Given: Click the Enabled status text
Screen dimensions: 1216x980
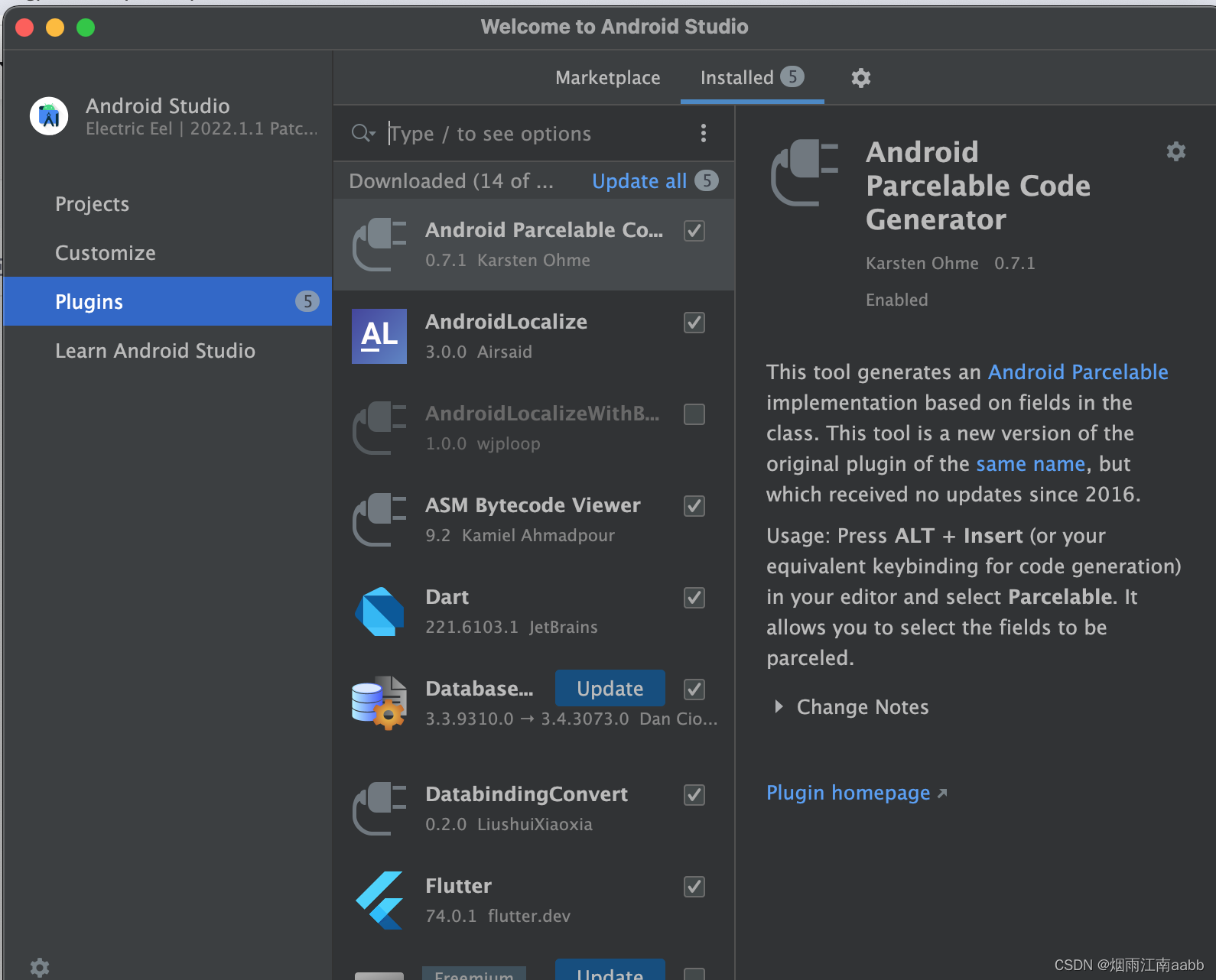Looking at the screenshot, I should point(897,300).
